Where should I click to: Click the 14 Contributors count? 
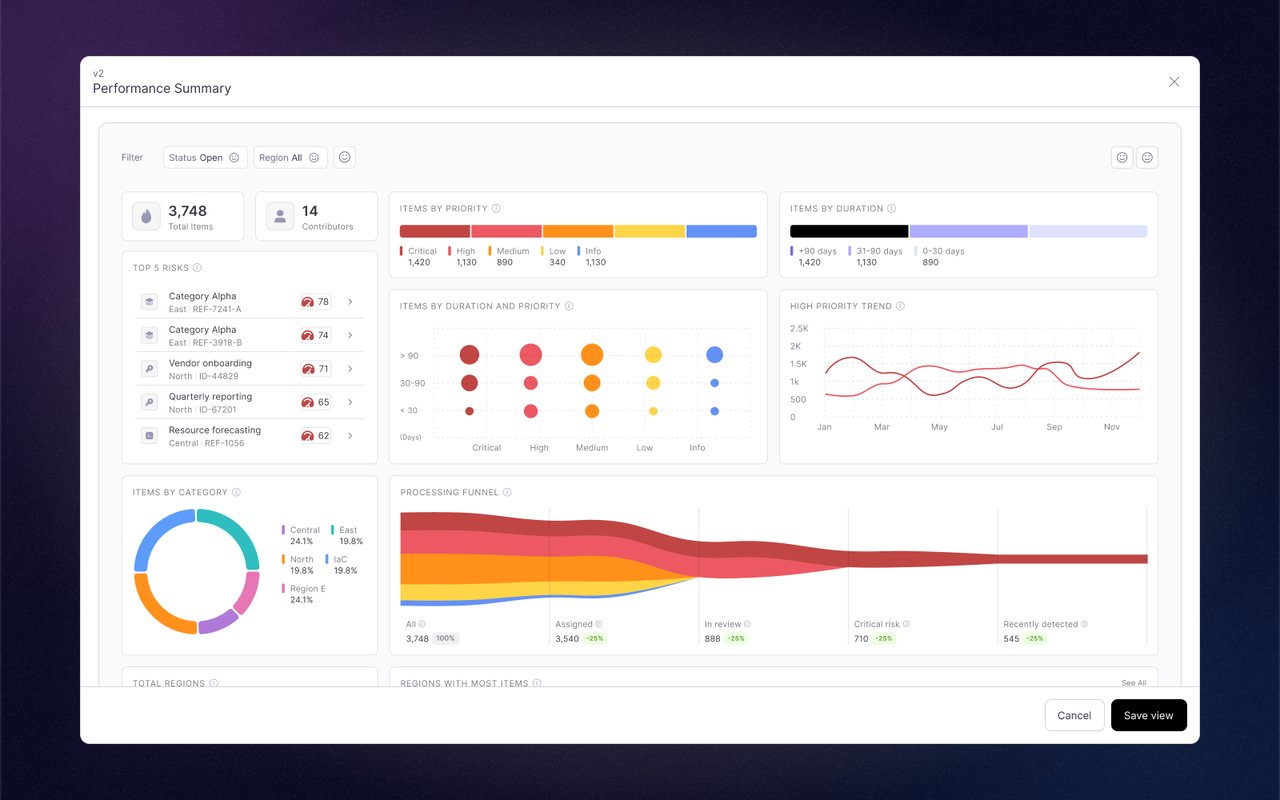310,211
